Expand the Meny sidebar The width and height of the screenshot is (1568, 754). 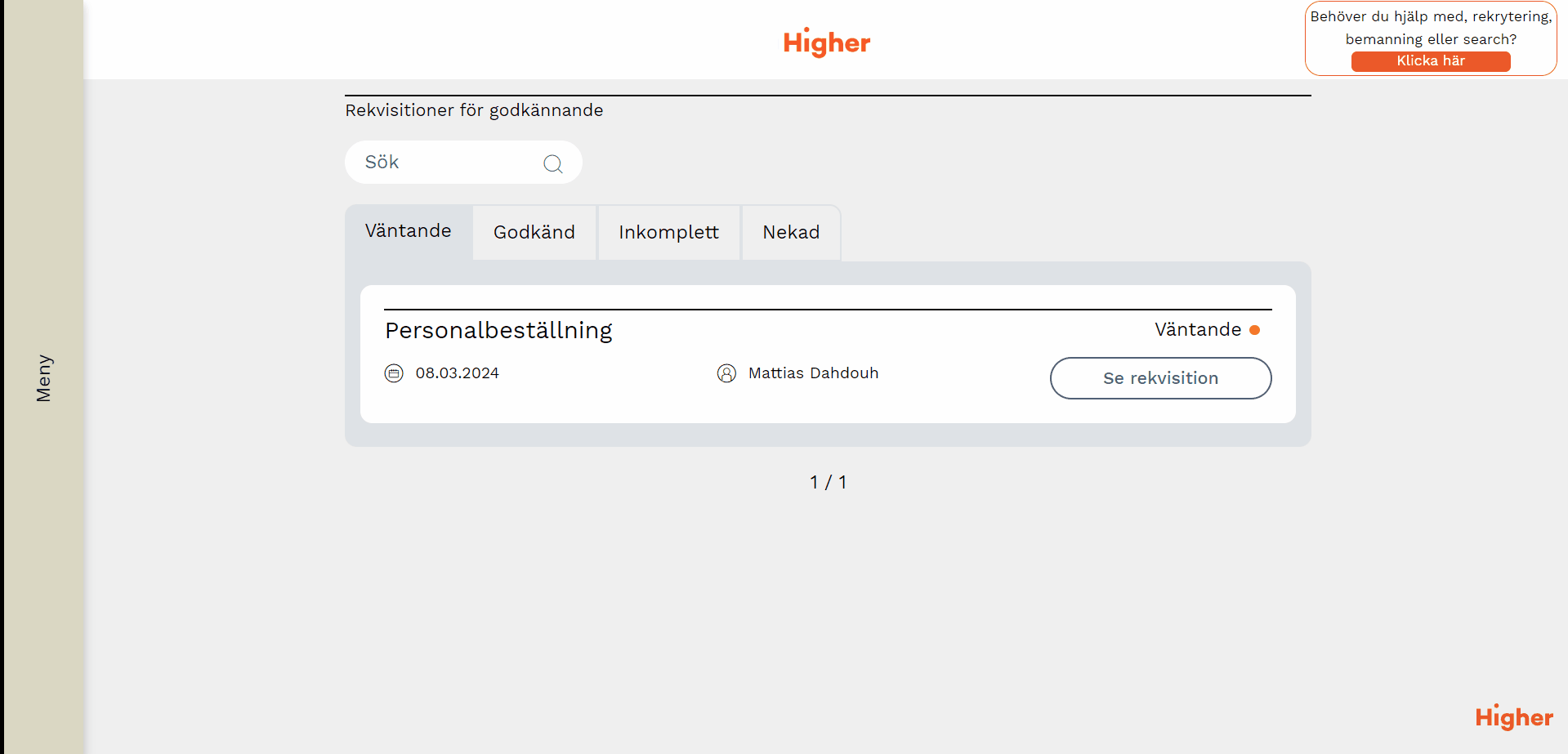click(x=43, y=377)
